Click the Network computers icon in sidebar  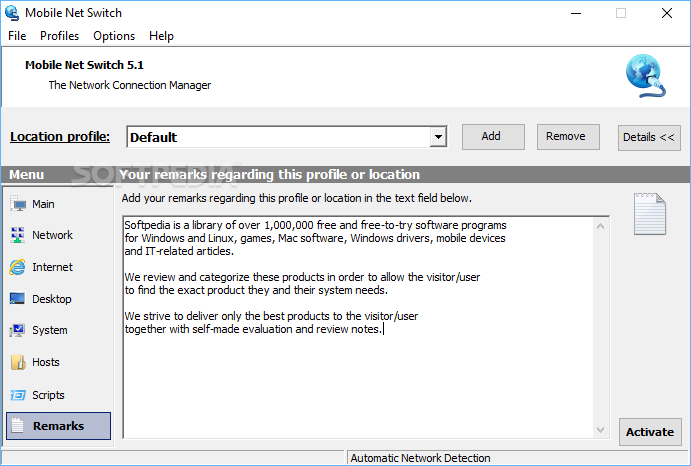point(18,235)
